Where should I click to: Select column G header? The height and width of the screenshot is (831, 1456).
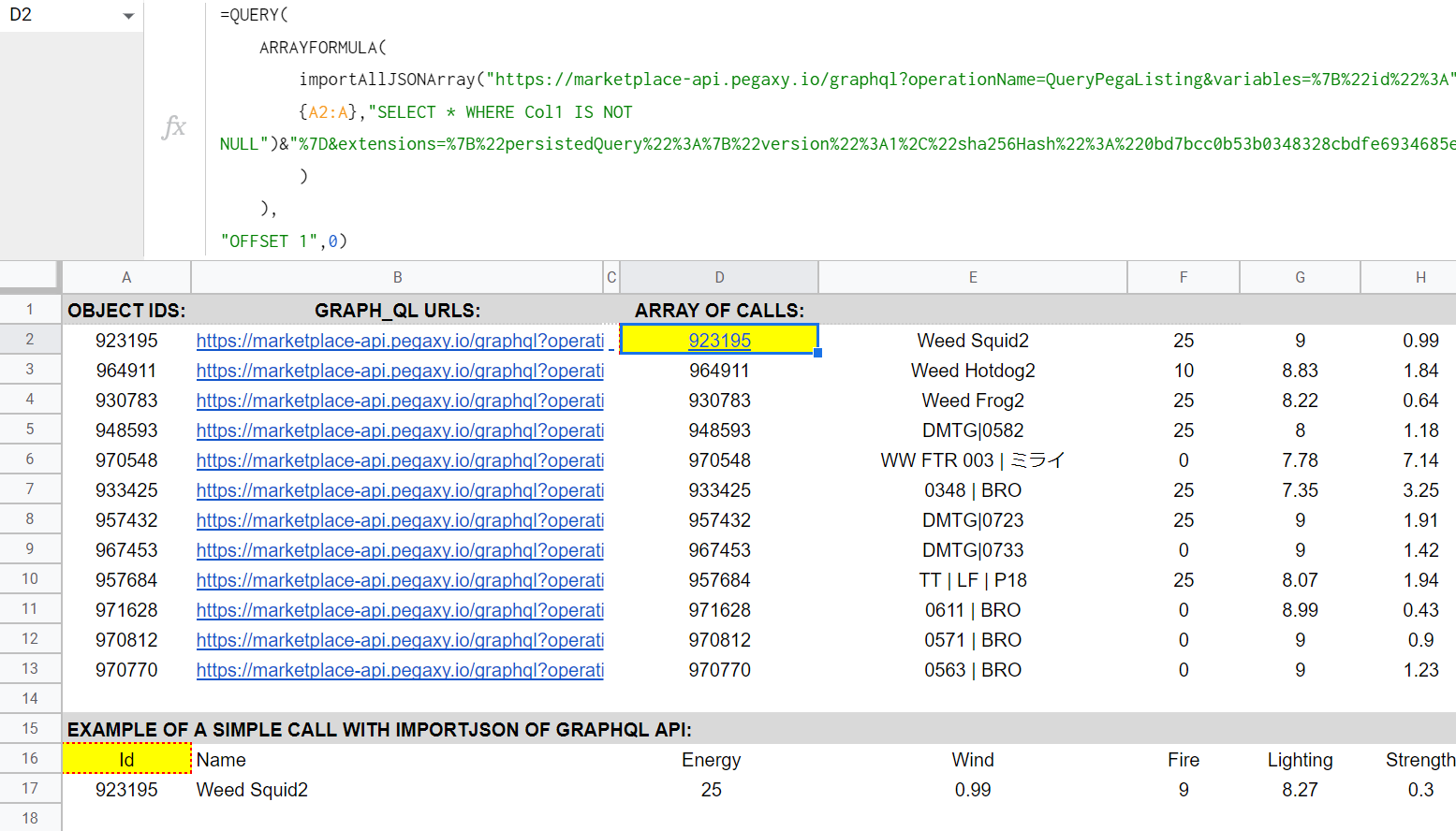(1300, 278)
